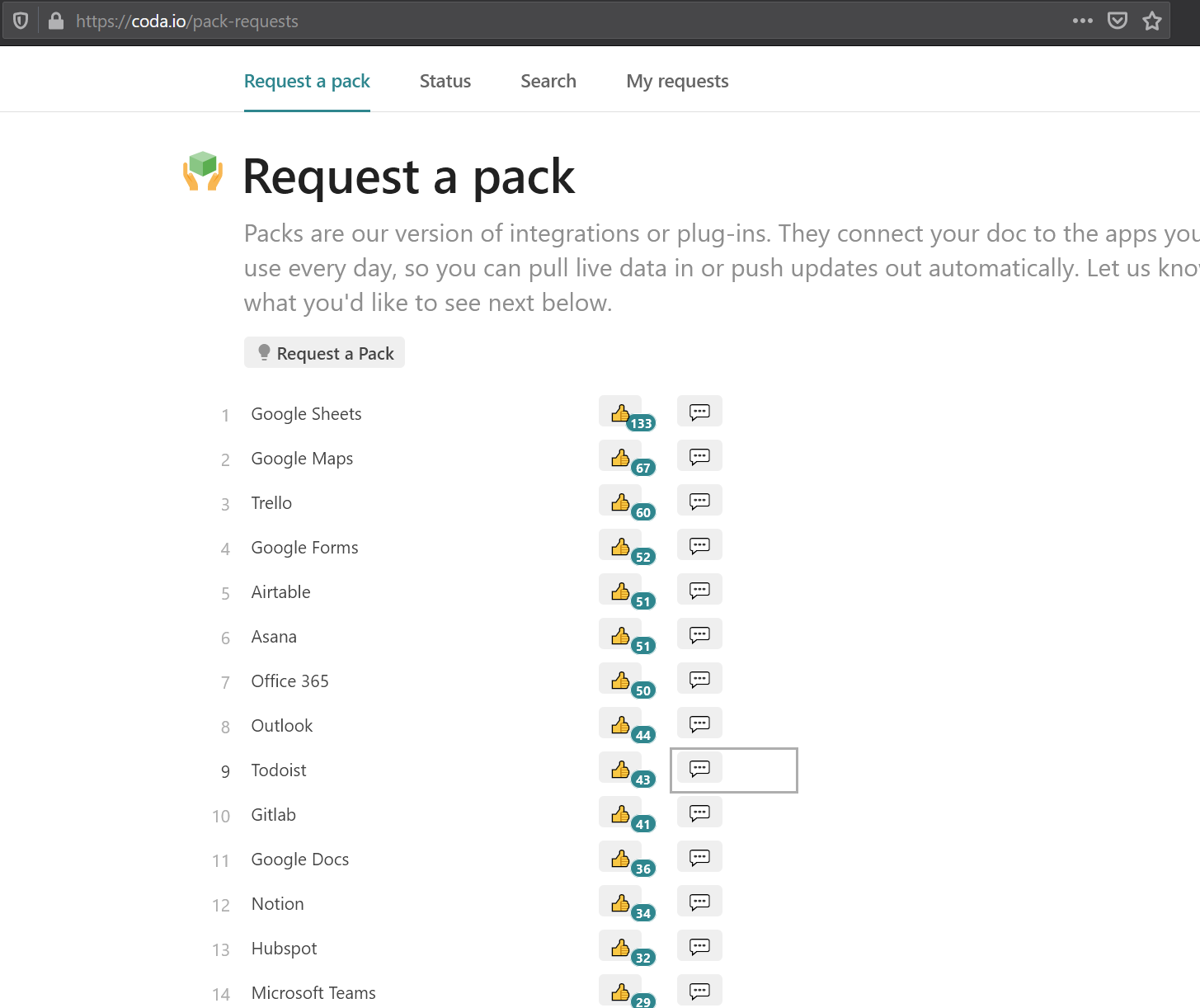Switch to the Status tab

[x=445, y=81]
